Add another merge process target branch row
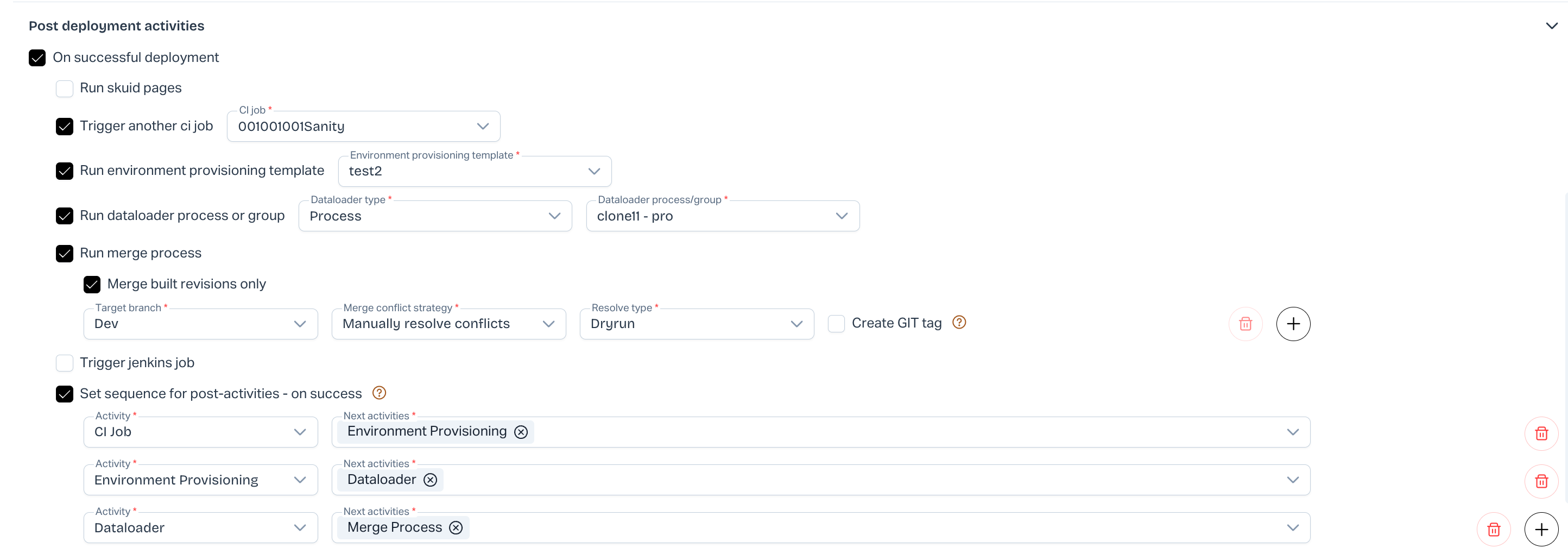1568x554 pixels. click(x=1293, y=324)
